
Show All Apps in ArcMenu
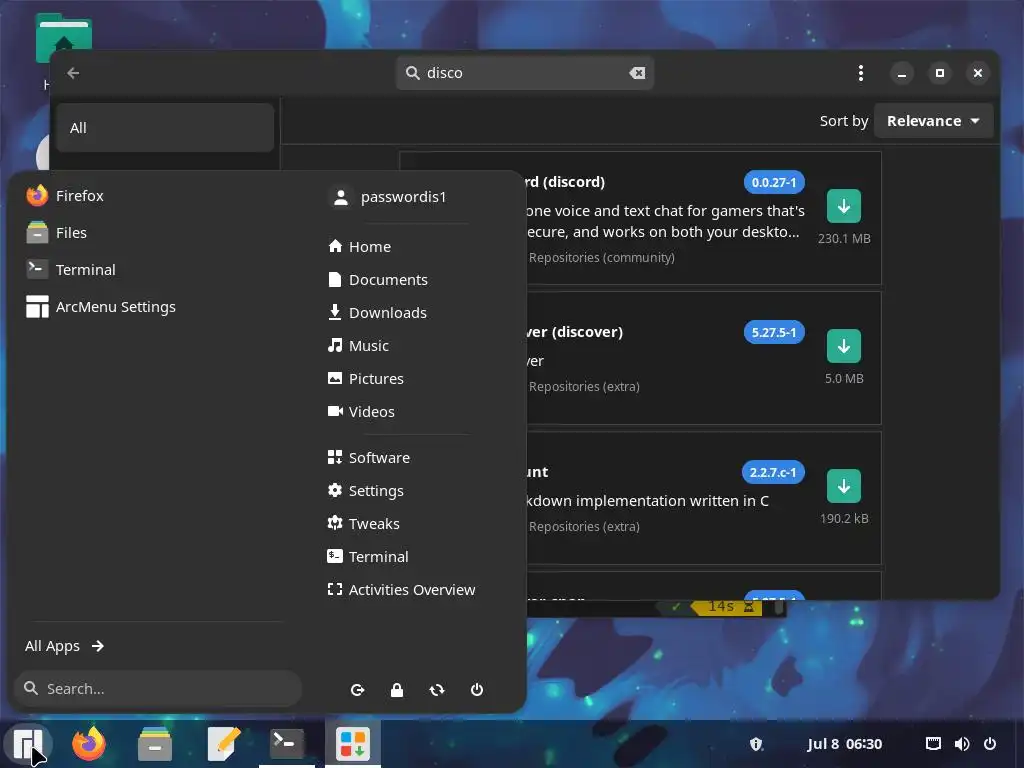65,646
